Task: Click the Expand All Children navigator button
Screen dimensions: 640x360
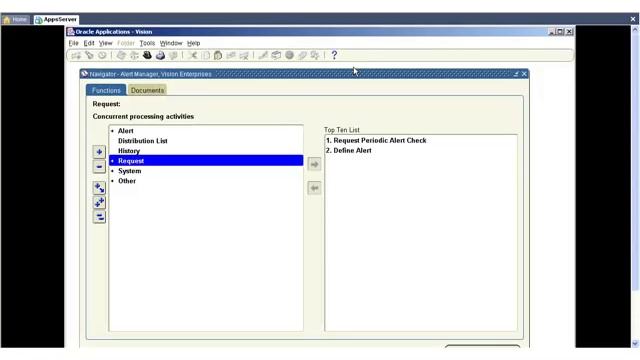Action: pos(99,188)
